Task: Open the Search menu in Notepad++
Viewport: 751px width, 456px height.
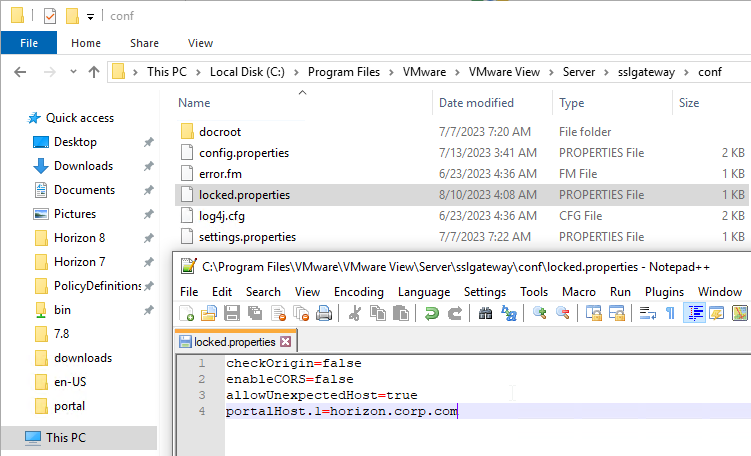Action: [263, 292]
